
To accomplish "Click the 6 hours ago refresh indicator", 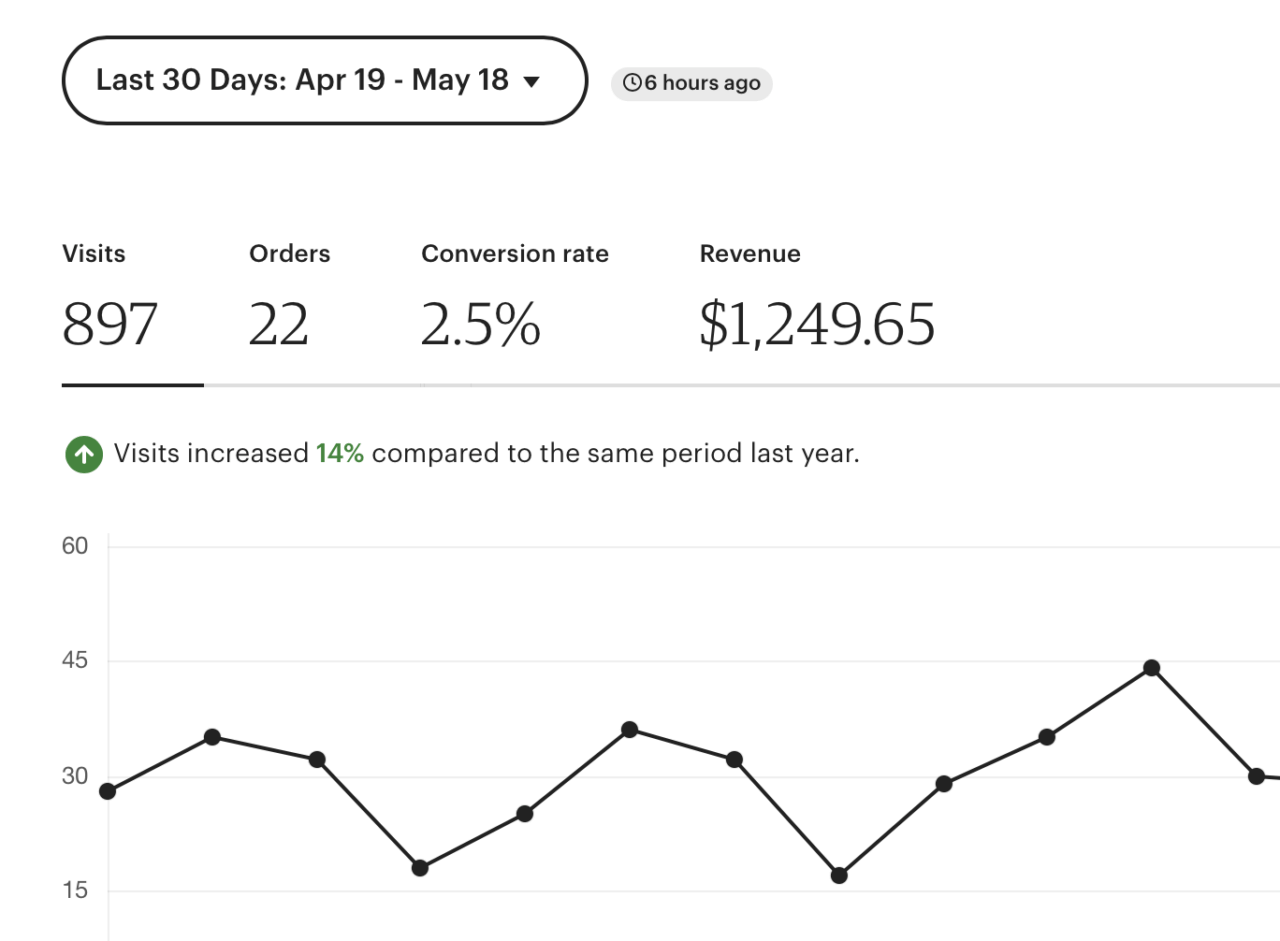I will pyautogui.click(x=691, y=83).
